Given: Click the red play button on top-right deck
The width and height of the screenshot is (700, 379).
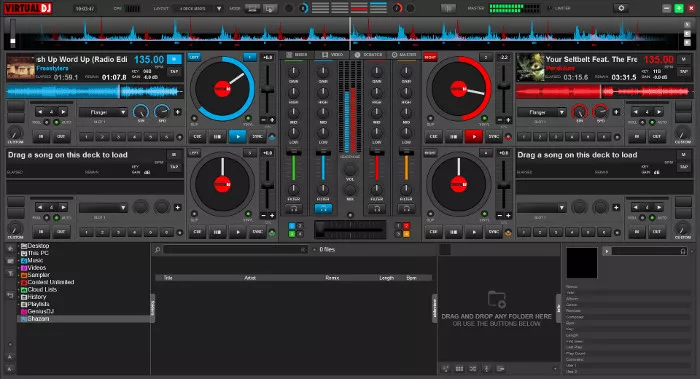Looking at the screenshot, I should point(474,137).
